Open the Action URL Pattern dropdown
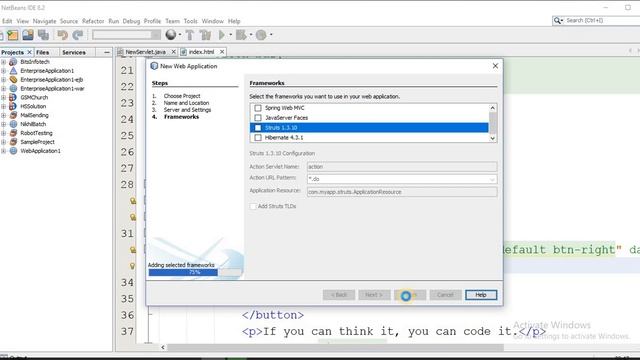640x360 pixels. (492, 179)
